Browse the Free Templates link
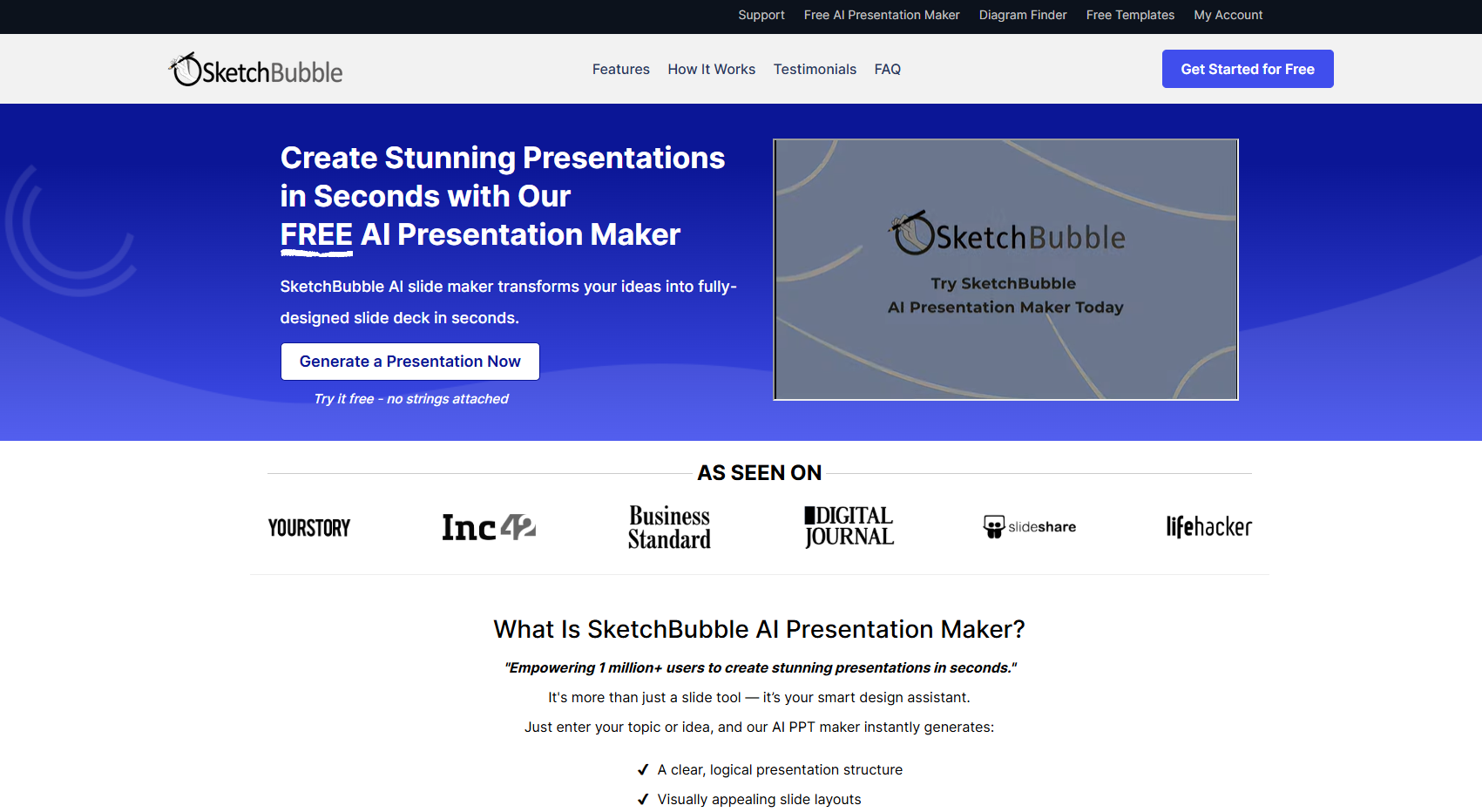1482x812 pixels. point(1130,15)
